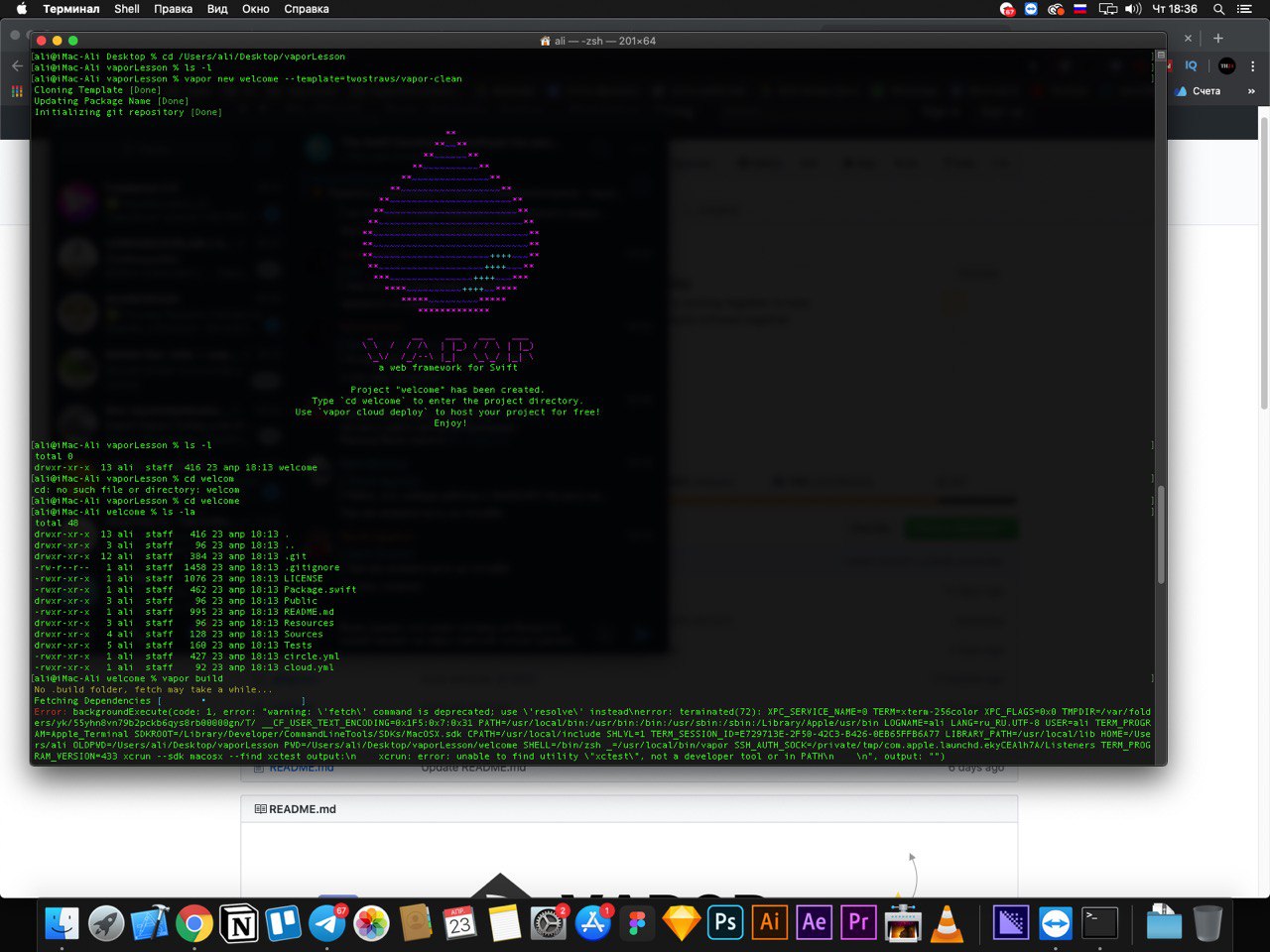Click the Package.swift listing row
This screenshot has height=952, width=1270.
coord(194,589)
